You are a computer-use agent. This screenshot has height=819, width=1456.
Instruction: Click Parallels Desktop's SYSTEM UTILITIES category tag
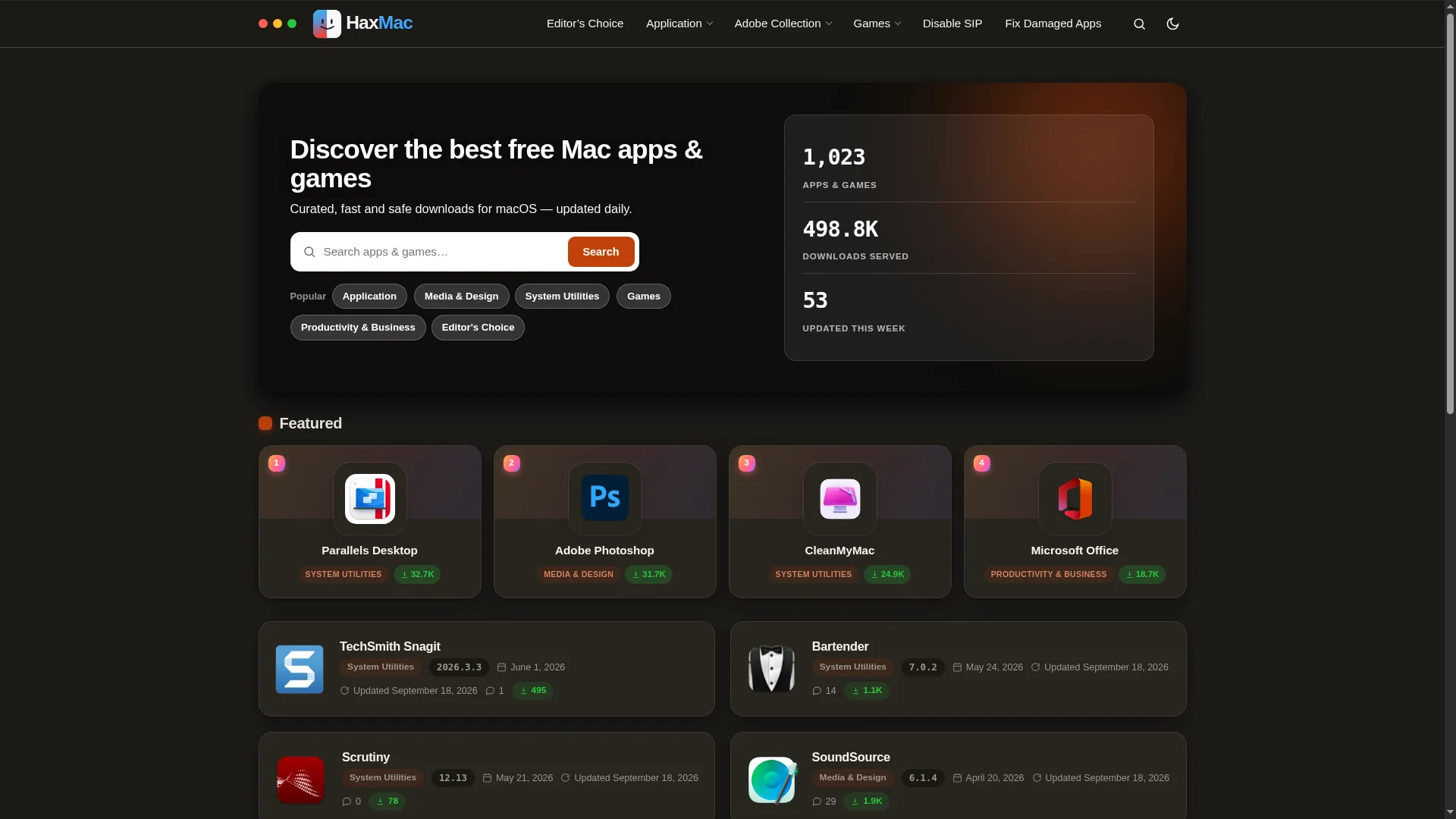(x=344, y=575)
